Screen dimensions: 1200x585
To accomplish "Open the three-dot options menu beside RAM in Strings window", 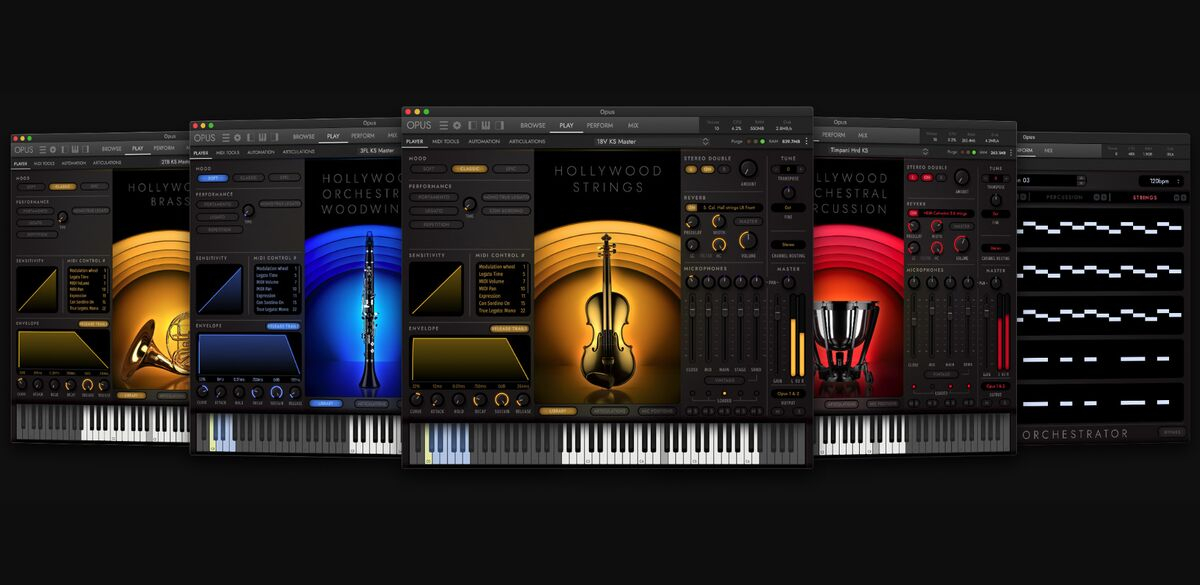I will [806, 141].
